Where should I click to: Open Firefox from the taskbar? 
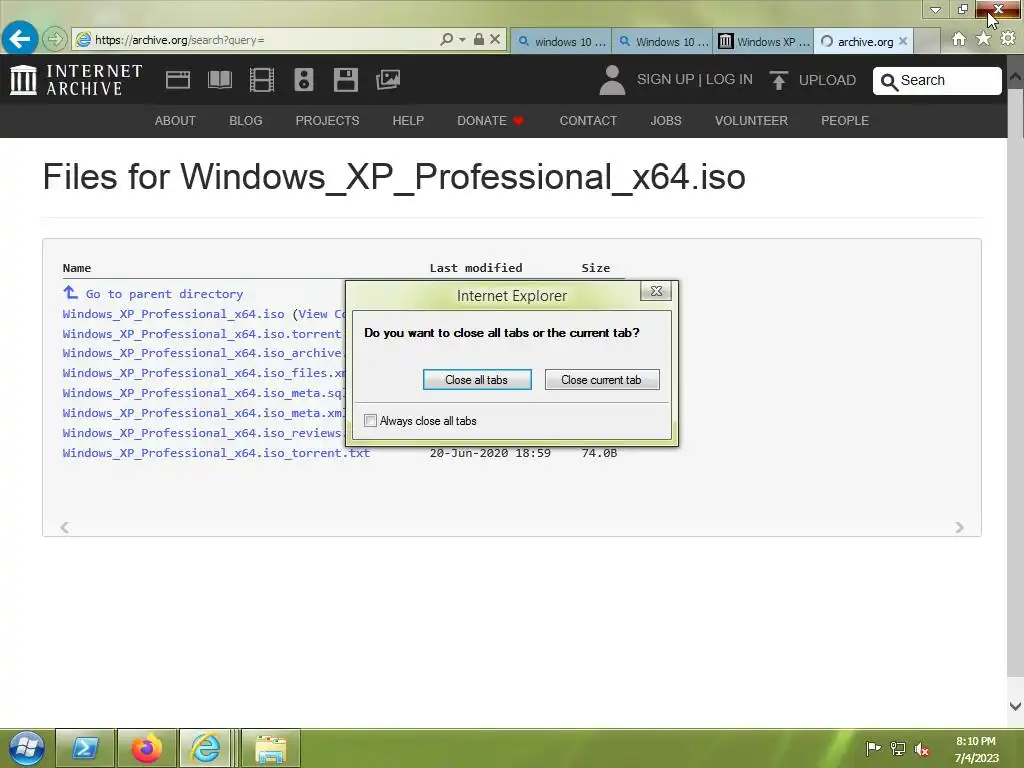146,748
